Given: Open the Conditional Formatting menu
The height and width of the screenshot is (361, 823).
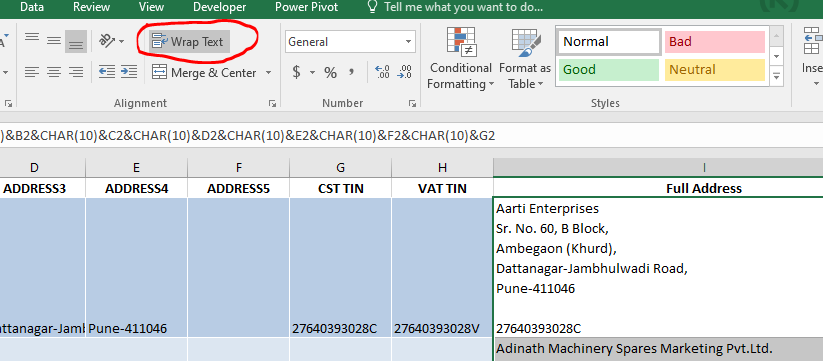Looking at the screenshot, I should [x=460, y=58].
